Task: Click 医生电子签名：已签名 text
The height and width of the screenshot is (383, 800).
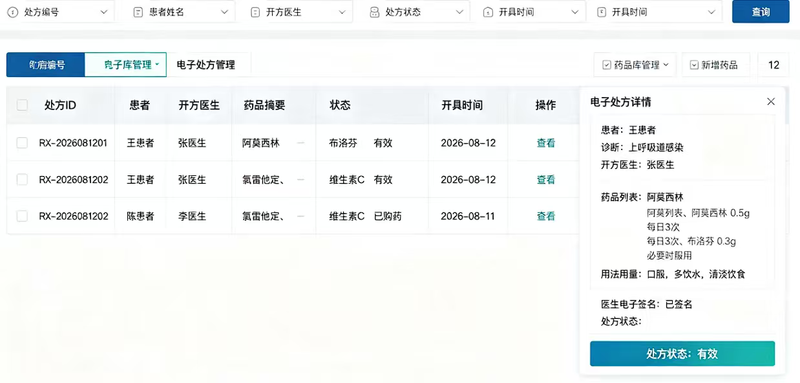Action: 646,304
